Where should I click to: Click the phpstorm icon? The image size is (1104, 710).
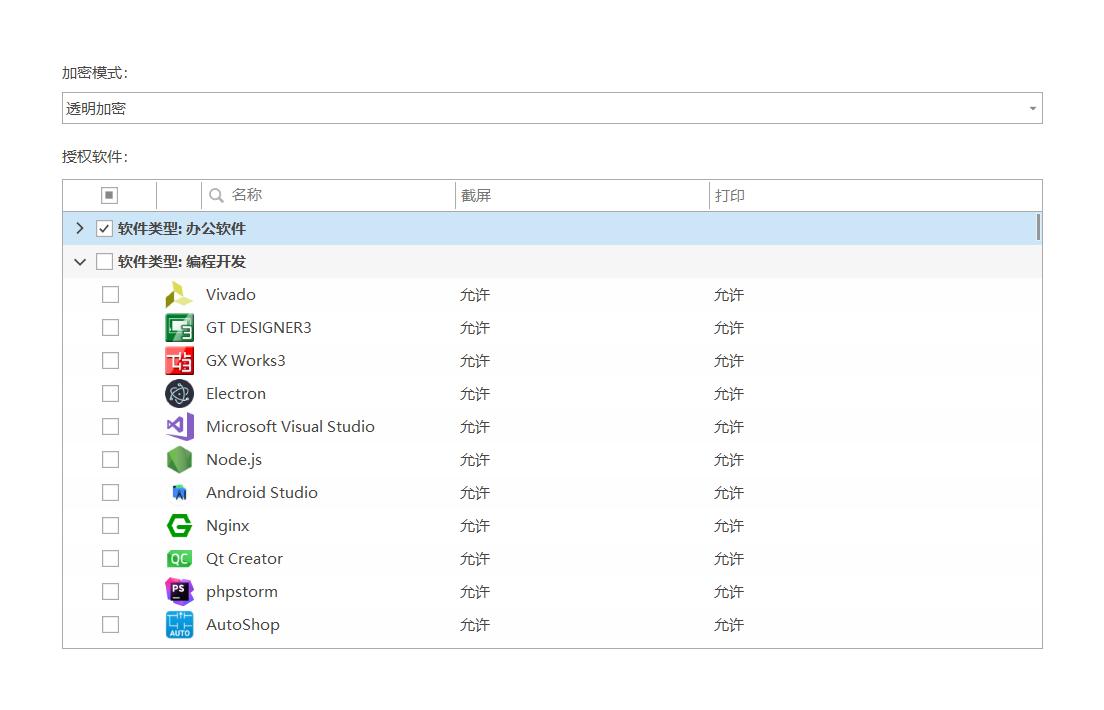[x=179, y=592]
